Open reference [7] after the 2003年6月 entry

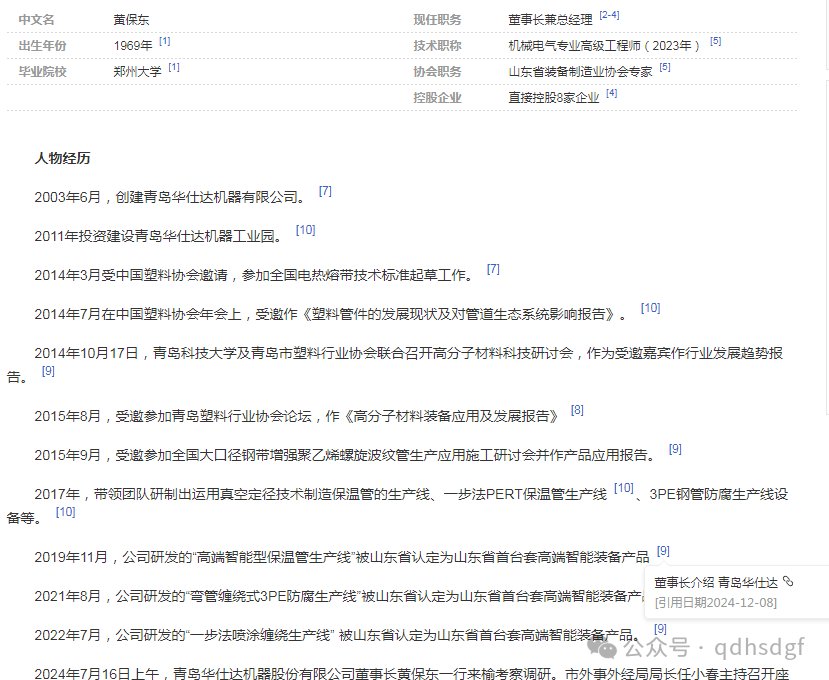click(325, 191)
